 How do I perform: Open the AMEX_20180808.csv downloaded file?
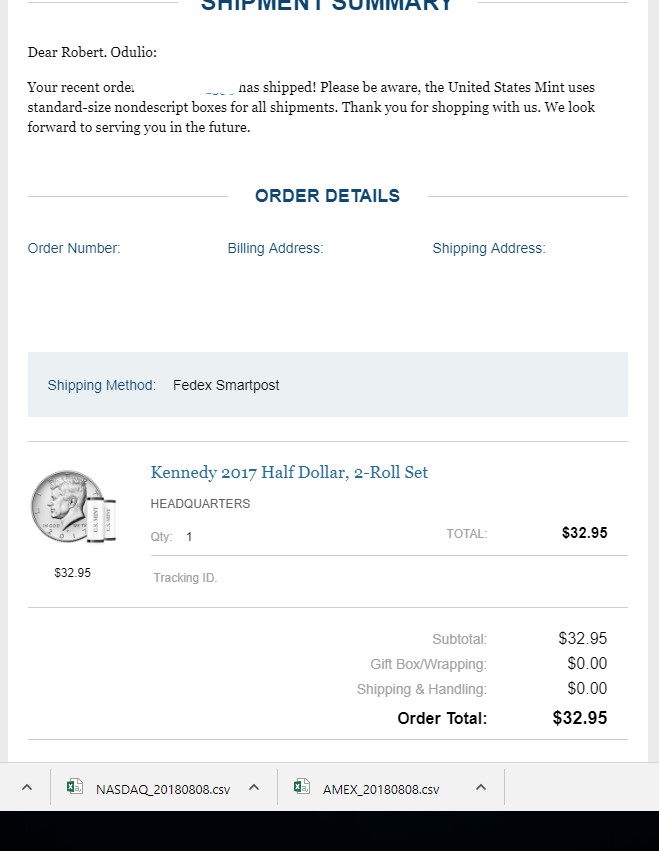[x=380, y=789]
